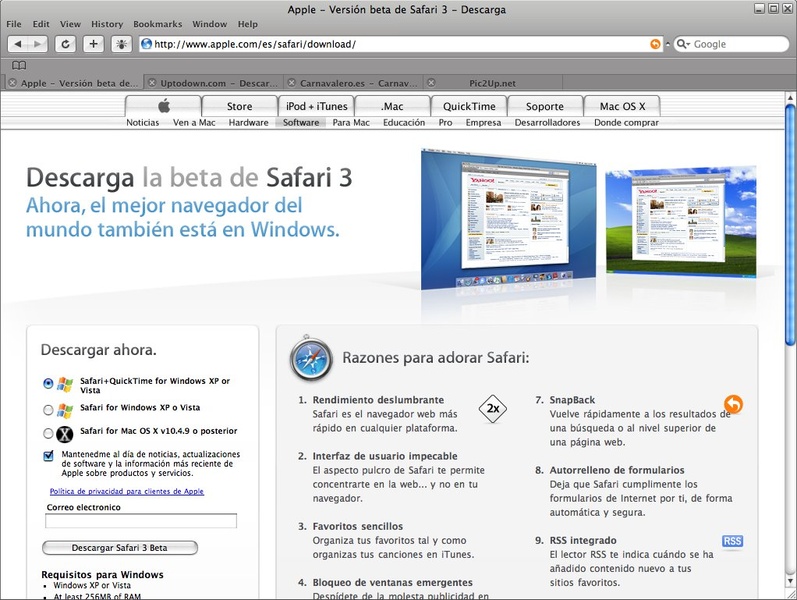Viewport: 797px width, 600px height.
Task: Close the Uptodown.com tab
Action: pyautogui.click(x=151, y=83)
